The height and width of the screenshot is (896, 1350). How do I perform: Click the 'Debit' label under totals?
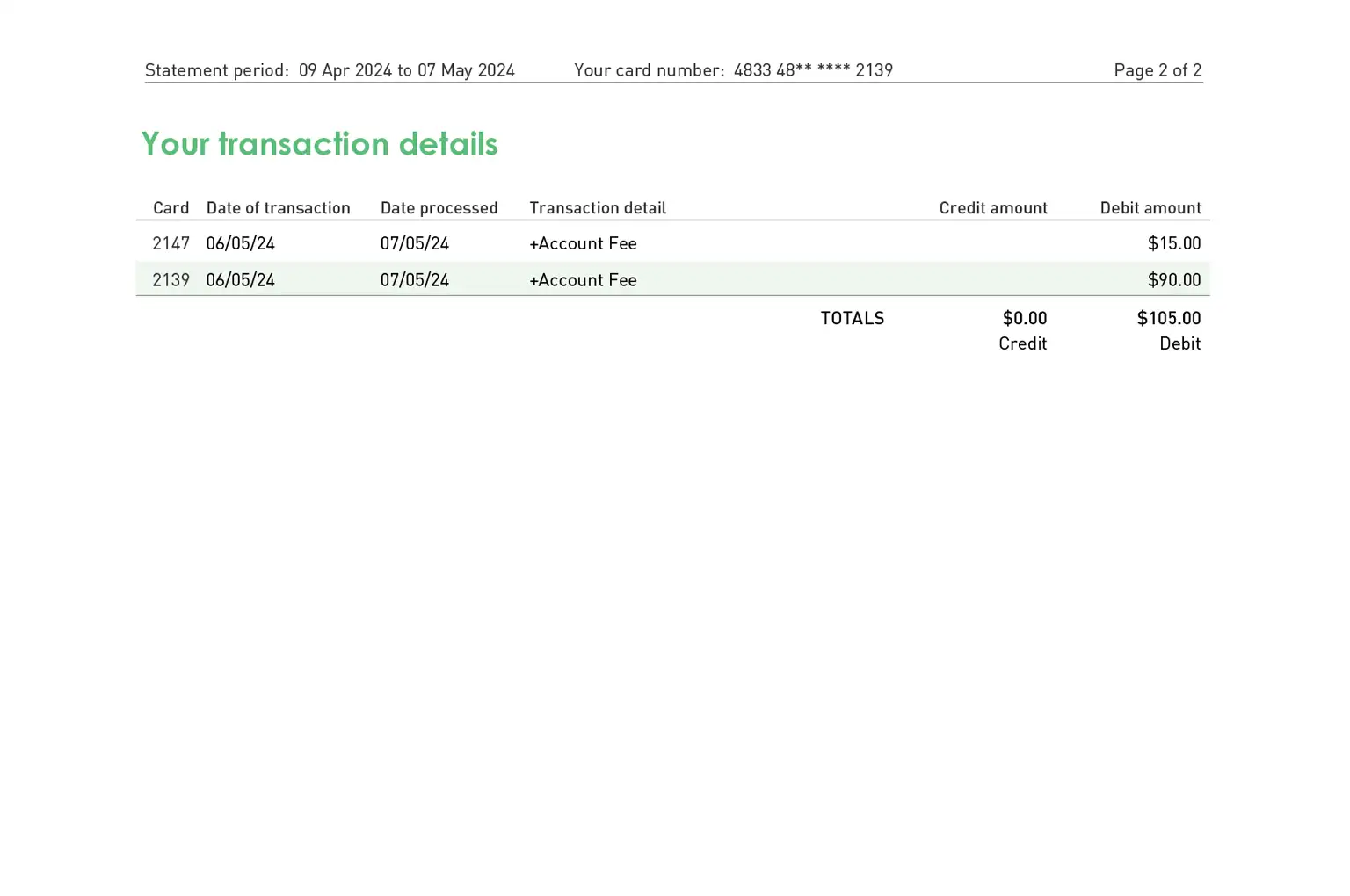tap(1179, 343)
